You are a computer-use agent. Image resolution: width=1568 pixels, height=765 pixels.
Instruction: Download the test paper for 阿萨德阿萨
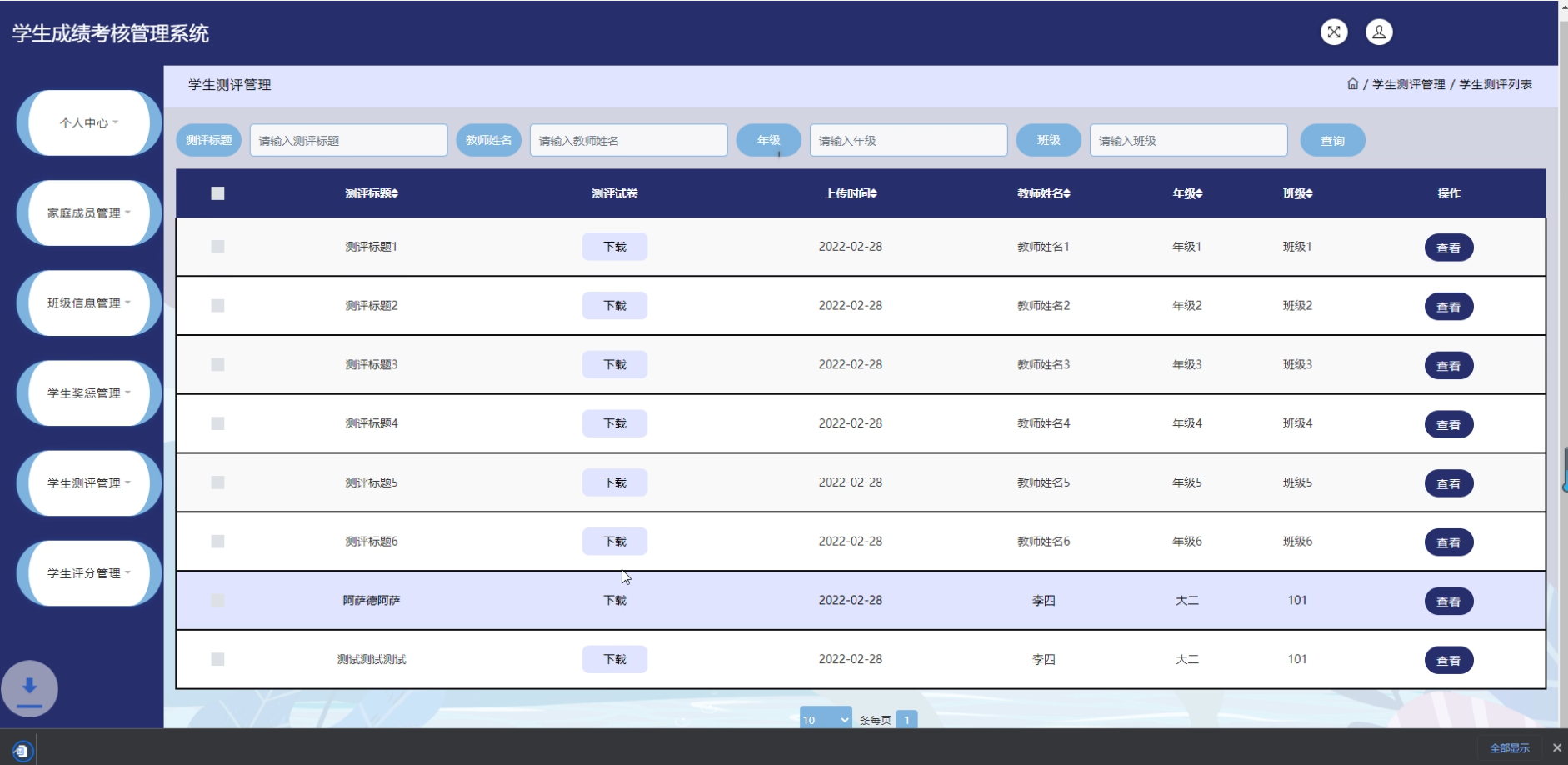click(x=615, y=601)
